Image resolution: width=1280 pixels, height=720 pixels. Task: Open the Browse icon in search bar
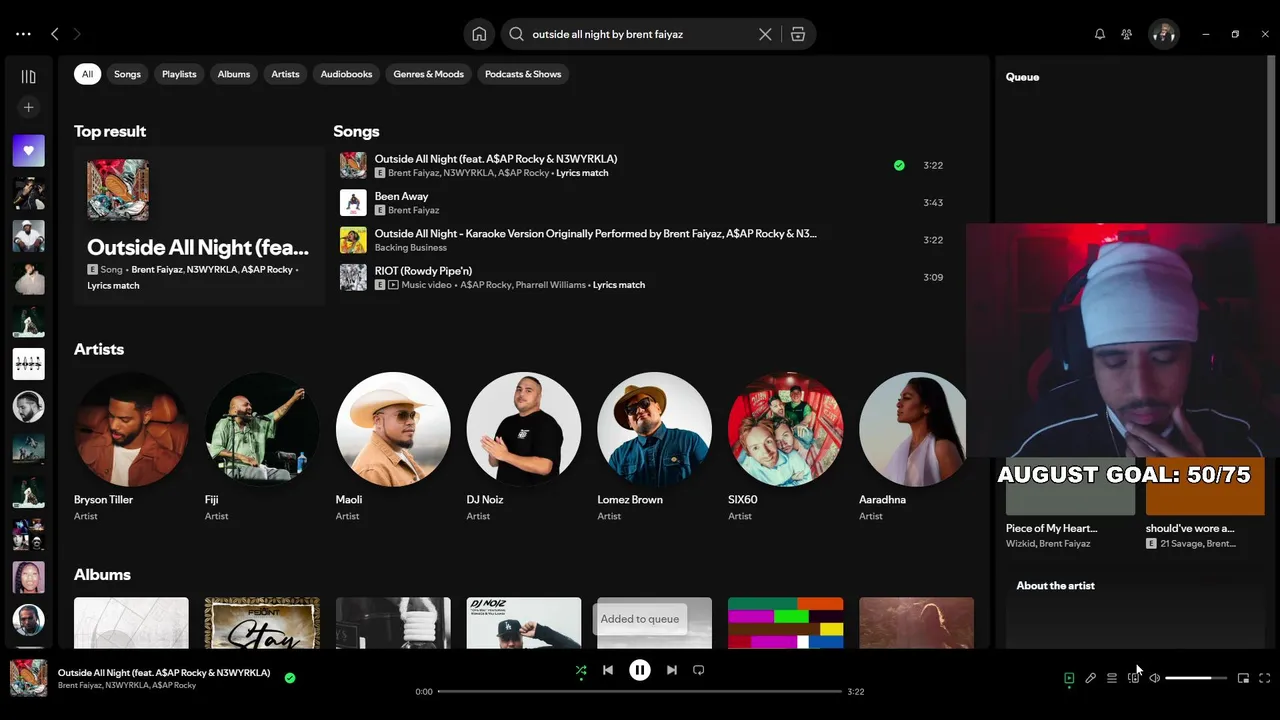798,34
